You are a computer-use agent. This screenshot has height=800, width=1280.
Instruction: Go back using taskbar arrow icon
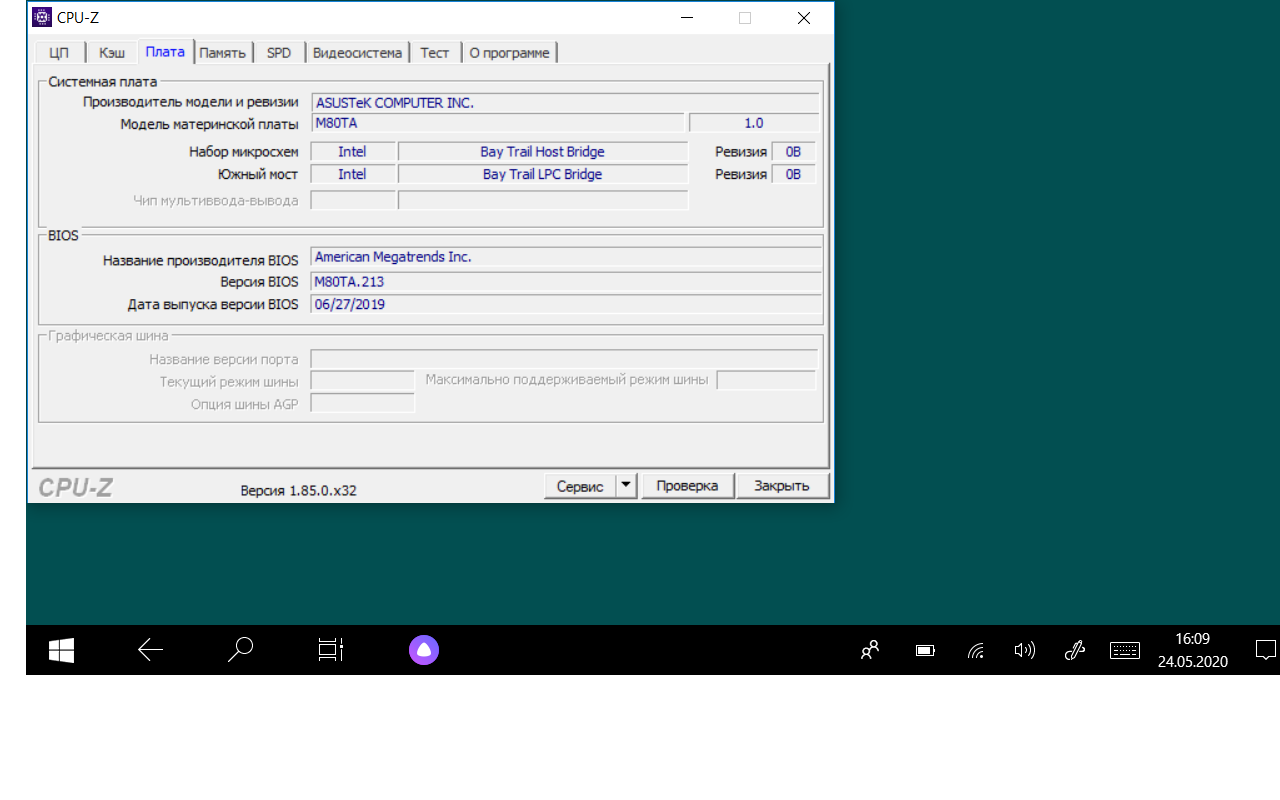[x=150, y=651]
